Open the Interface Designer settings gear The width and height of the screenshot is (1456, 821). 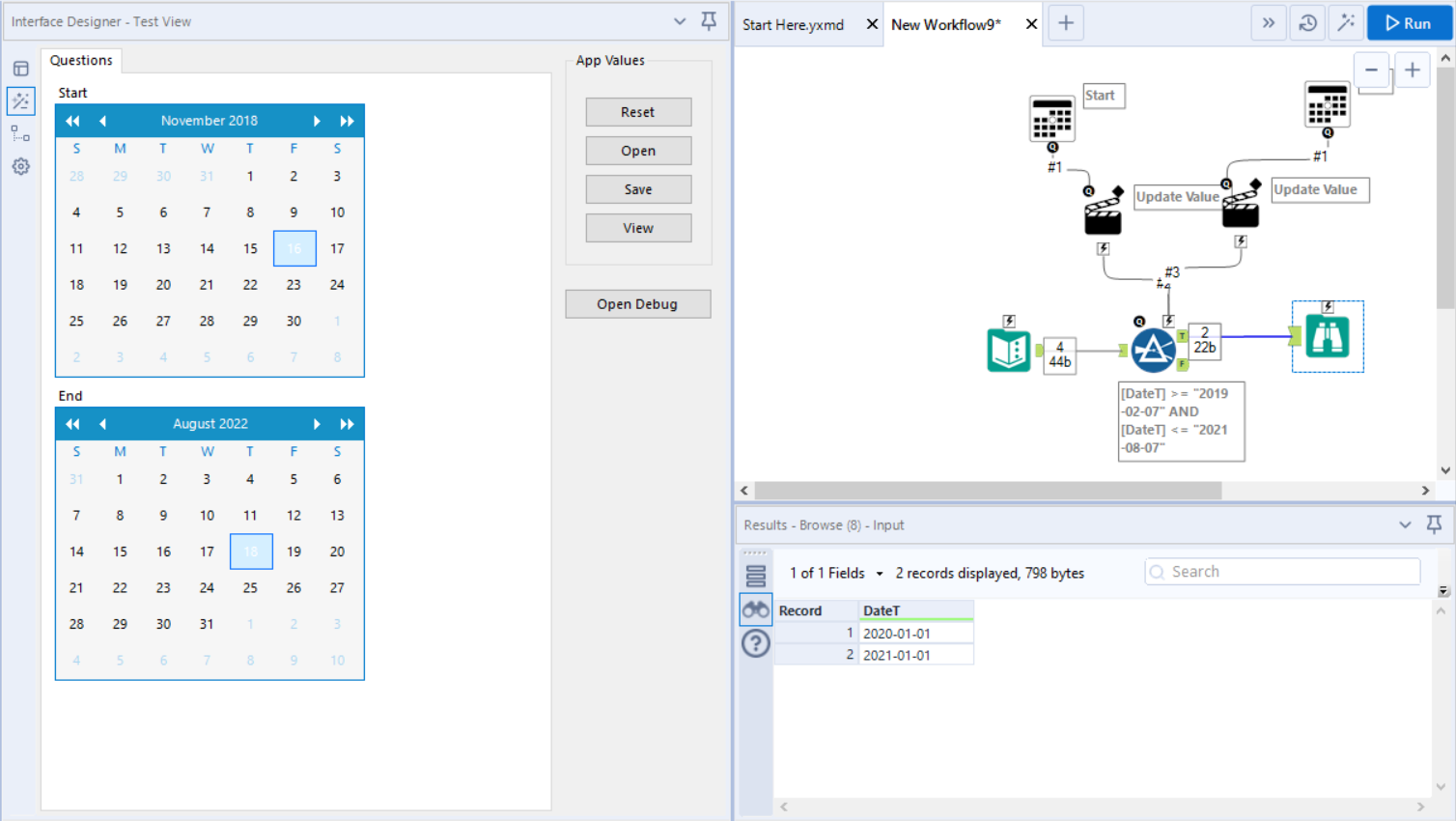point(20,166)
